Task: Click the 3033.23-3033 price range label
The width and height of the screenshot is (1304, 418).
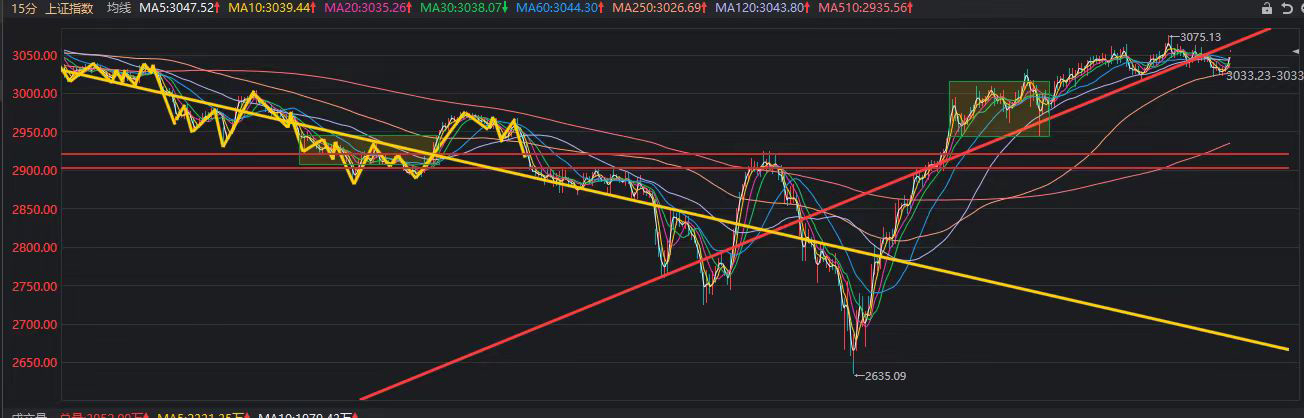Action: [1265, 75]
